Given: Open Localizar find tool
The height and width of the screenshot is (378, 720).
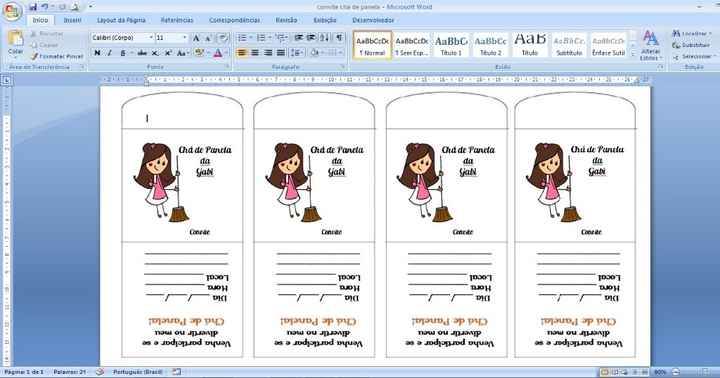Looking at the screenshot, I should coord(692,34).
